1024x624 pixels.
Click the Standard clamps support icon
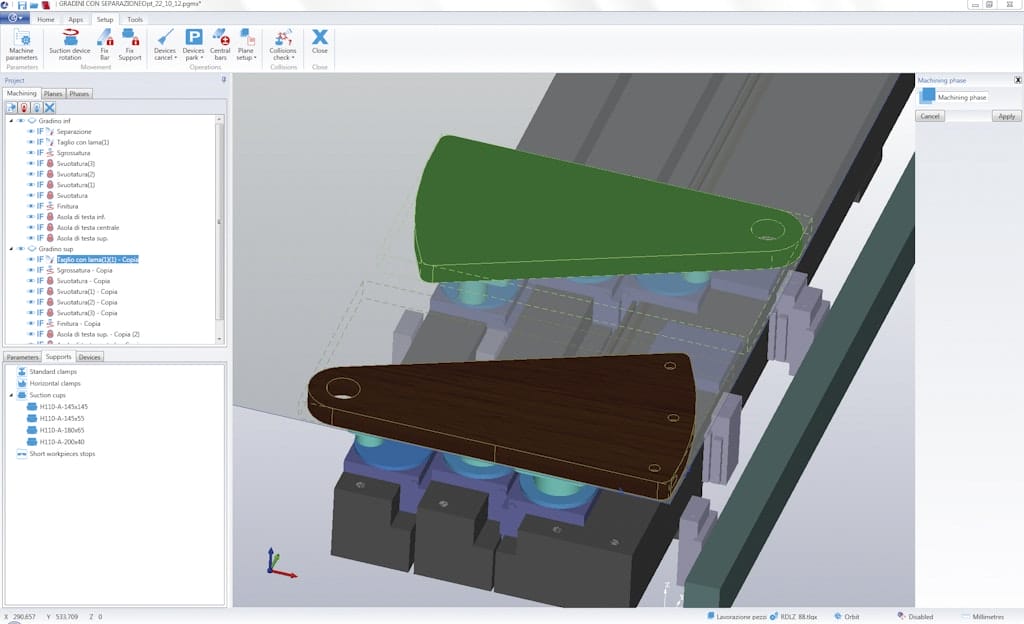pos(21,371)
